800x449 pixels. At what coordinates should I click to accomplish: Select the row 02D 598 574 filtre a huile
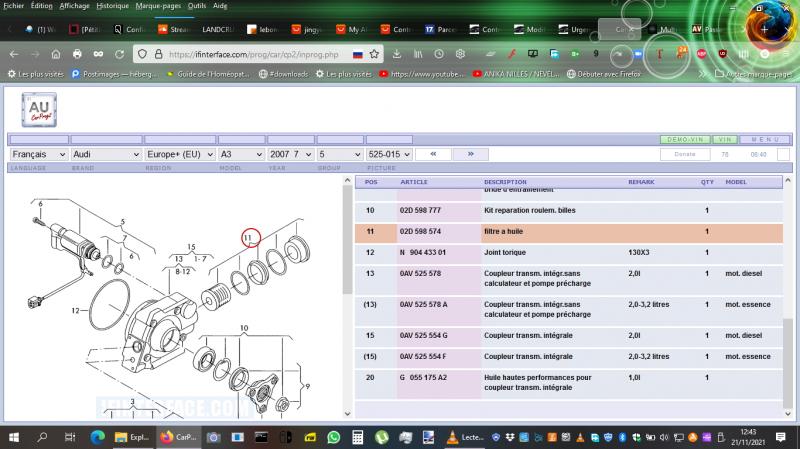(568, 232)
